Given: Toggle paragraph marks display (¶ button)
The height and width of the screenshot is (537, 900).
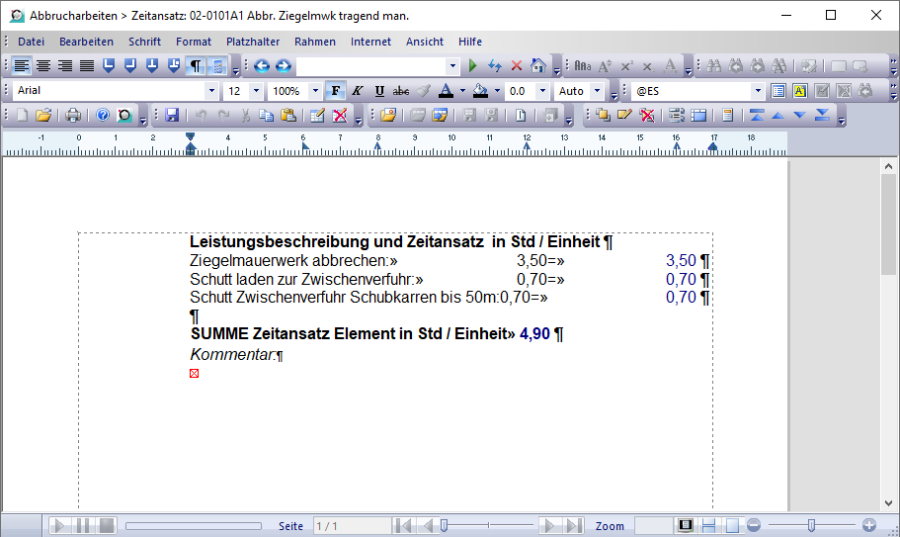Looking at the screenshot, I should tap(196, 66).
